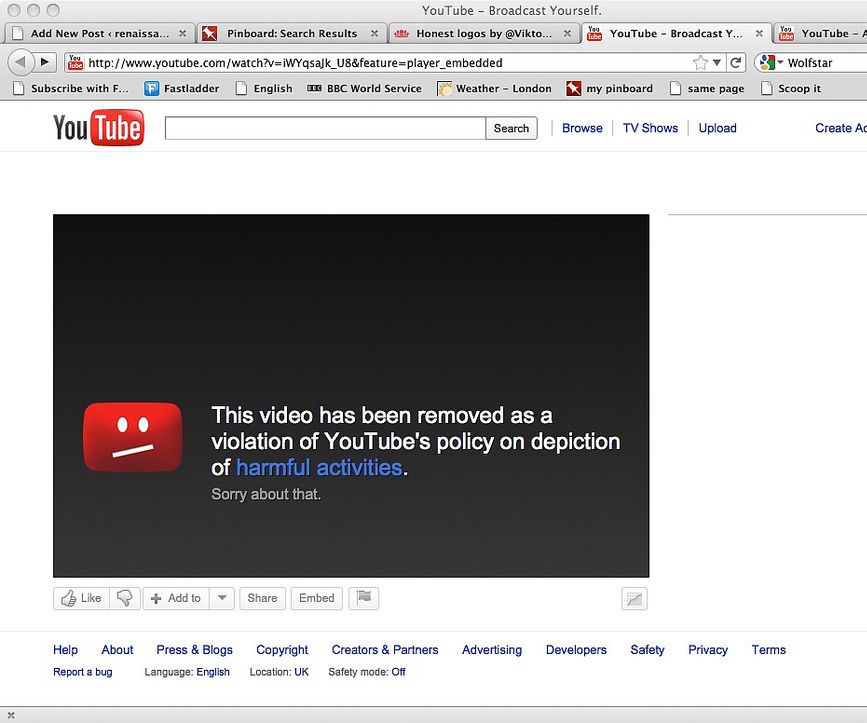This screenshot has width=867, height=723.
Task: Close the Add New Post tab
Action: (x=182, y=34)
